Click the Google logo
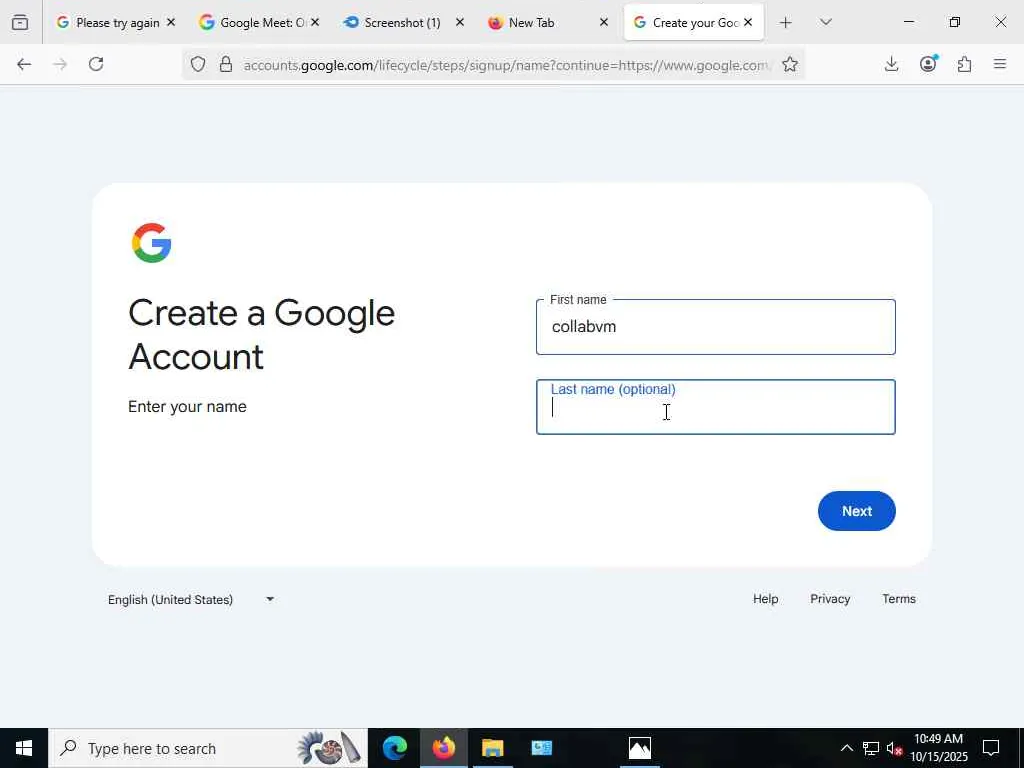The width and height of the screenshot is (1024, 768). [152, 243]
